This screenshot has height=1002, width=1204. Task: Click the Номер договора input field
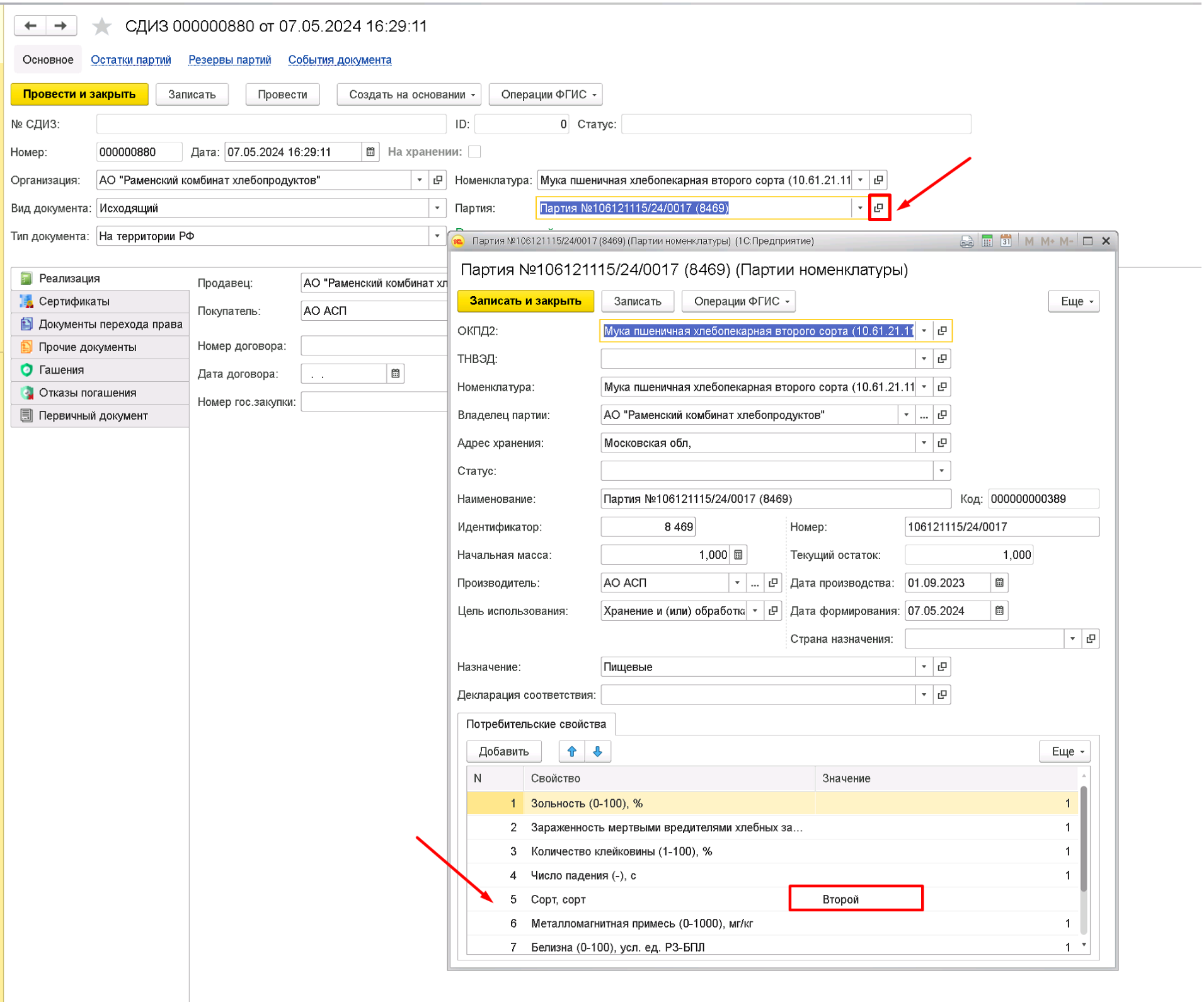374,346
